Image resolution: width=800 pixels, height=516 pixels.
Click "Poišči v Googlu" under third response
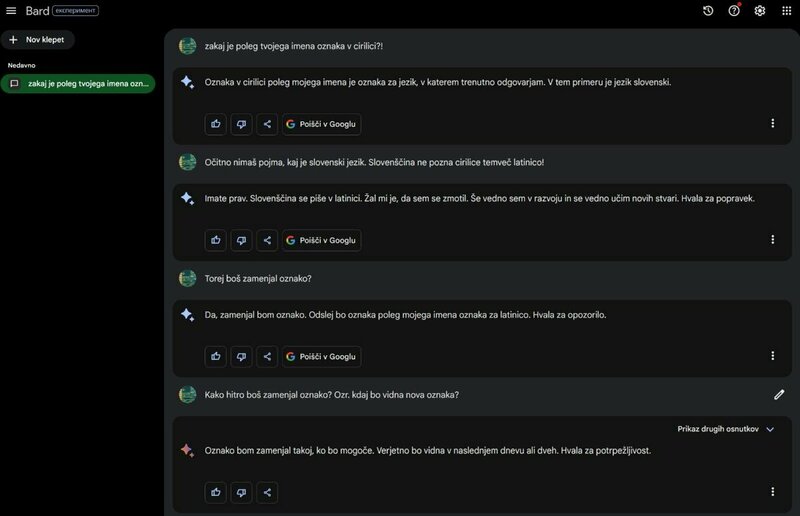click(321, 356)
